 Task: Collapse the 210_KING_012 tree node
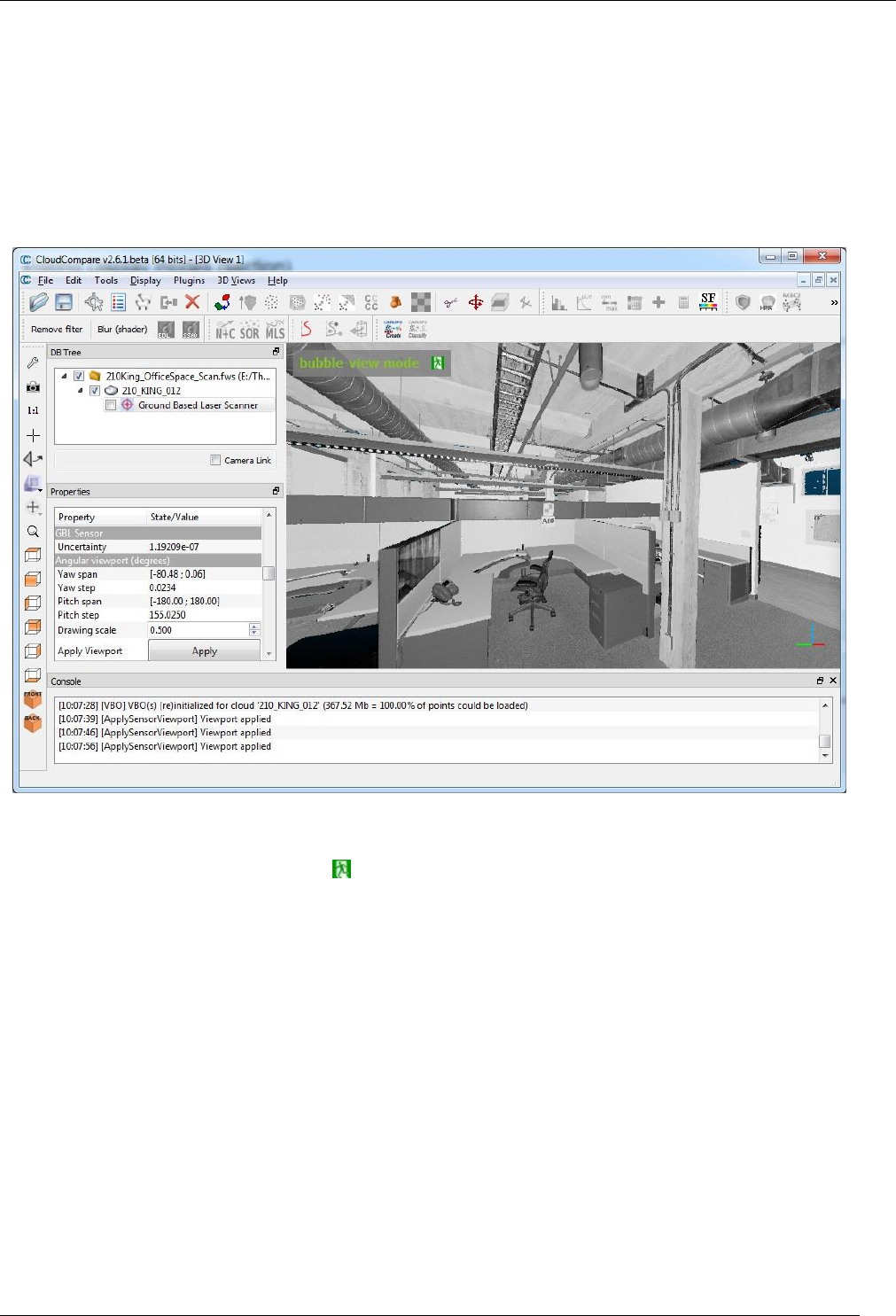point(80,390)
